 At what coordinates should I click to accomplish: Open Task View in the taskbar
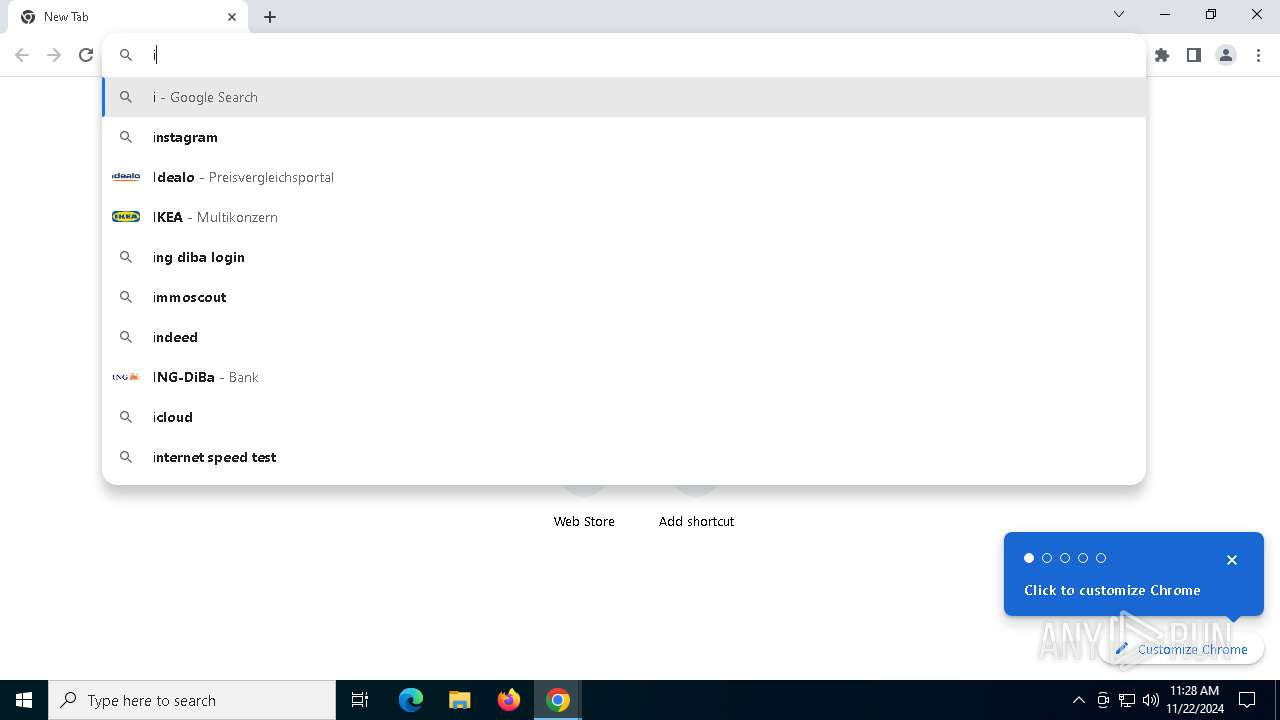(360, 700)
